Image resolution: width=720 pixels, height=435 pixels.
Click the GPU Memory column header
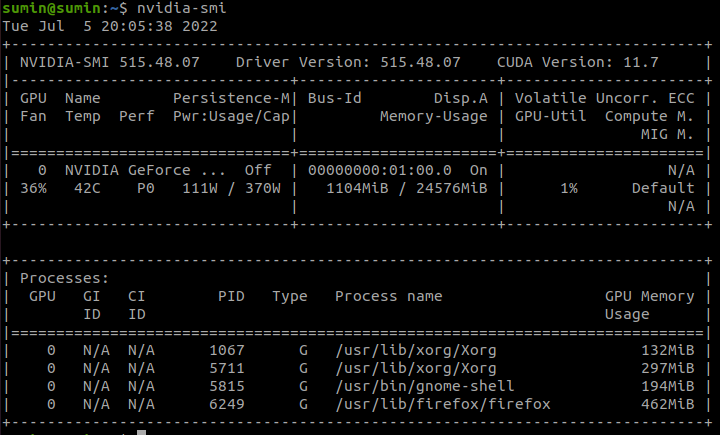[x=649, y=296]
